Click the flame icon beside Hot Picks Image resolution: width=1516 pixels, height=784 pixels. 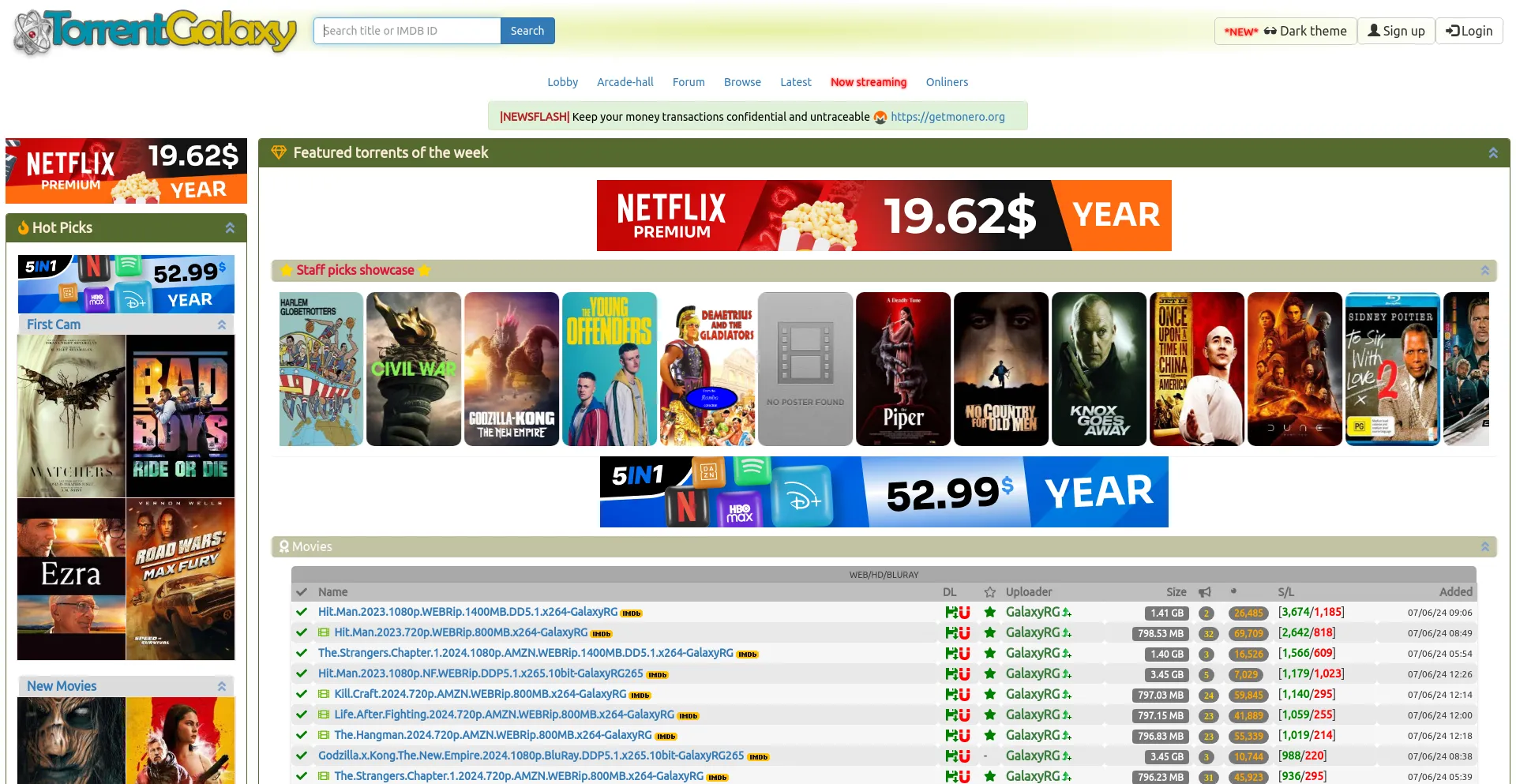point(23,227)
